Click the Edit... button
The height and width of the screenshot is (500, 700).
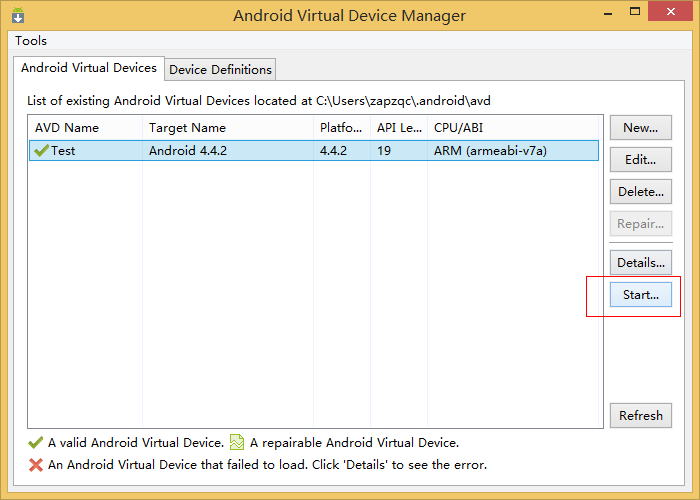tap(641, 160)
